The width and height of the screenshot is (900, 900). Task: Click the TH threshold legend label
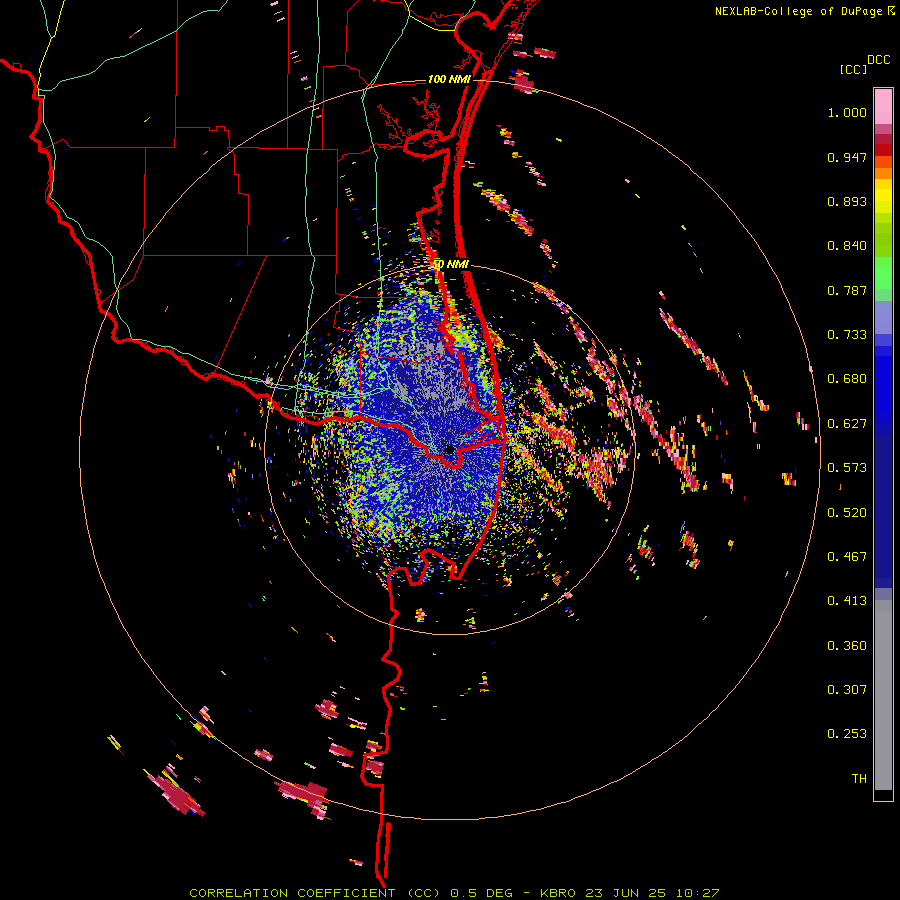[859, 779]
